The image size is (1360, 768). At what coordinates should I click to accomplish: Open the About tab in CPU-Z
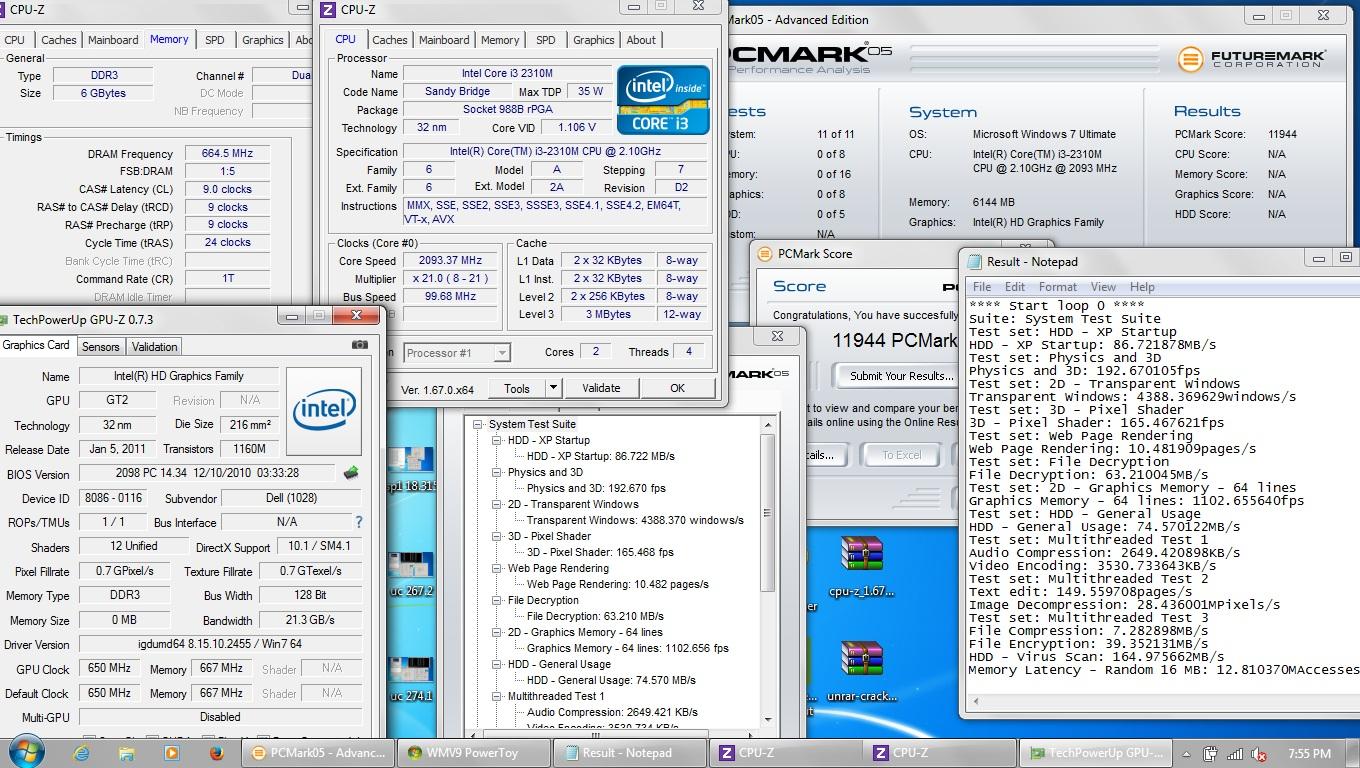coord(641,40)
